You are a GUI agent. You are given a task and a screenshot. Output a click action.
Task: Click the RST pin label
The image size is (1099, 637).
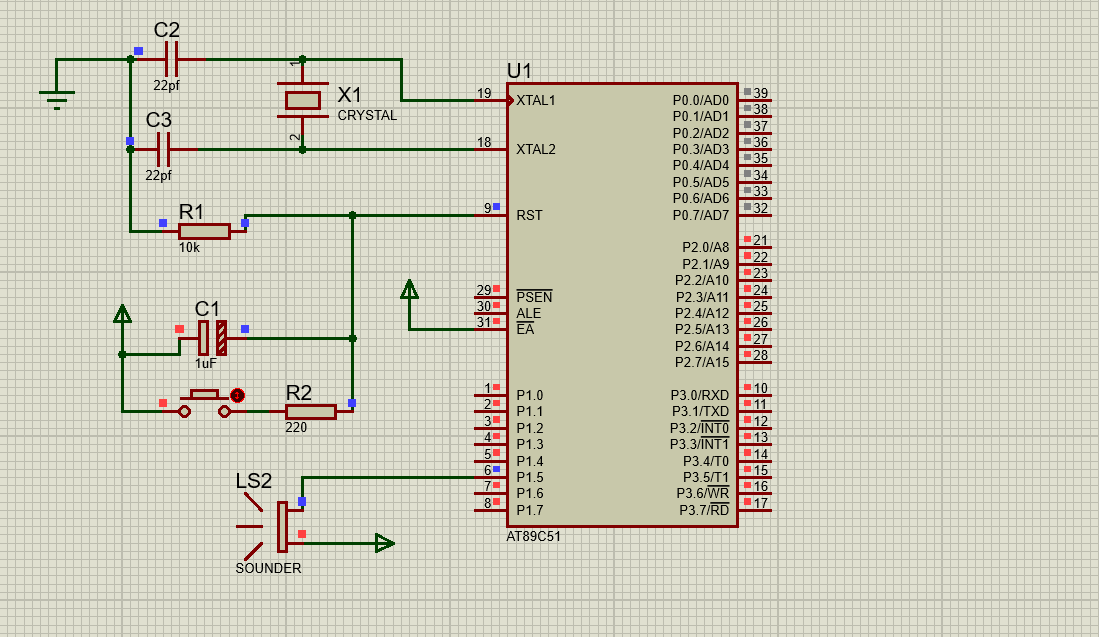[529, 215]
